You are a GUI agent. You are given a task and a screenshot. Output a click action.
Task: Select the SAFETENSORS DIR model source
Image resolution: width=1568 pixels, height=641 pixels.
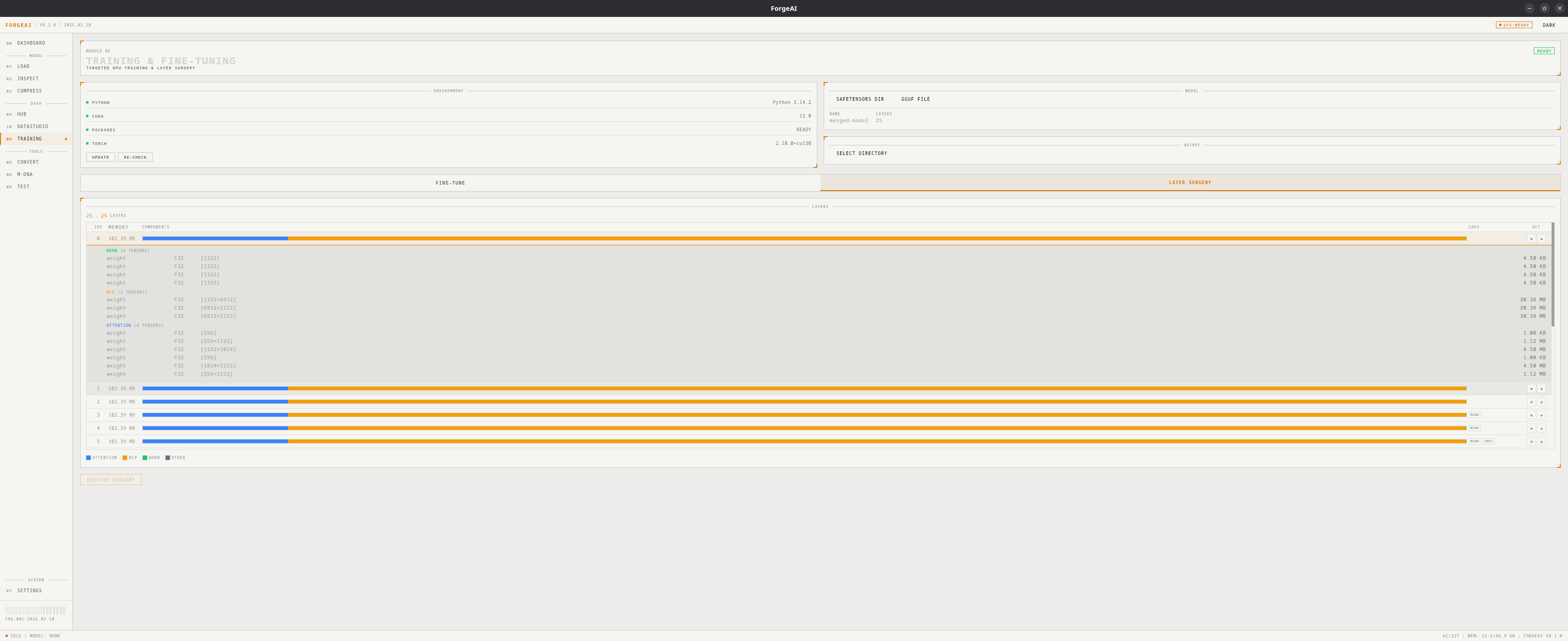860,99
